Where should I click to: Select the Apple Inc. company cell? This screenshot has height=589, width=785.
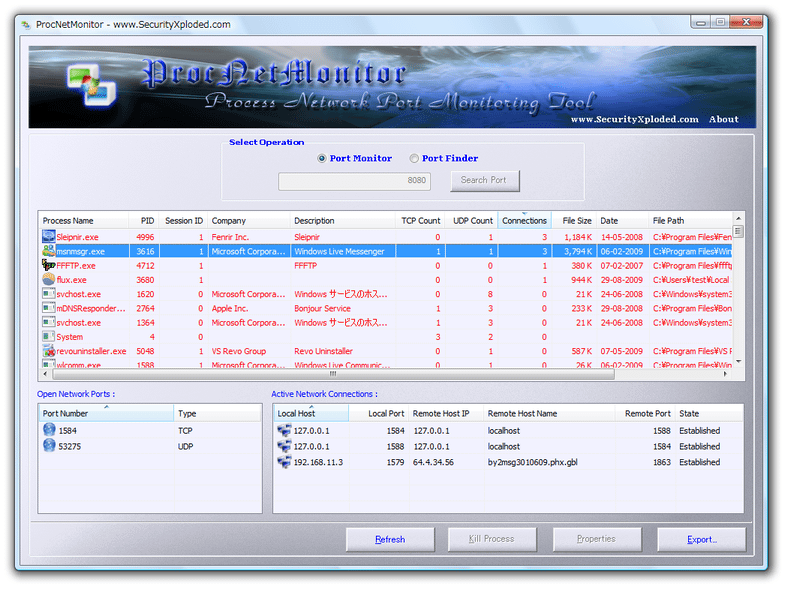tap(230, 309)
